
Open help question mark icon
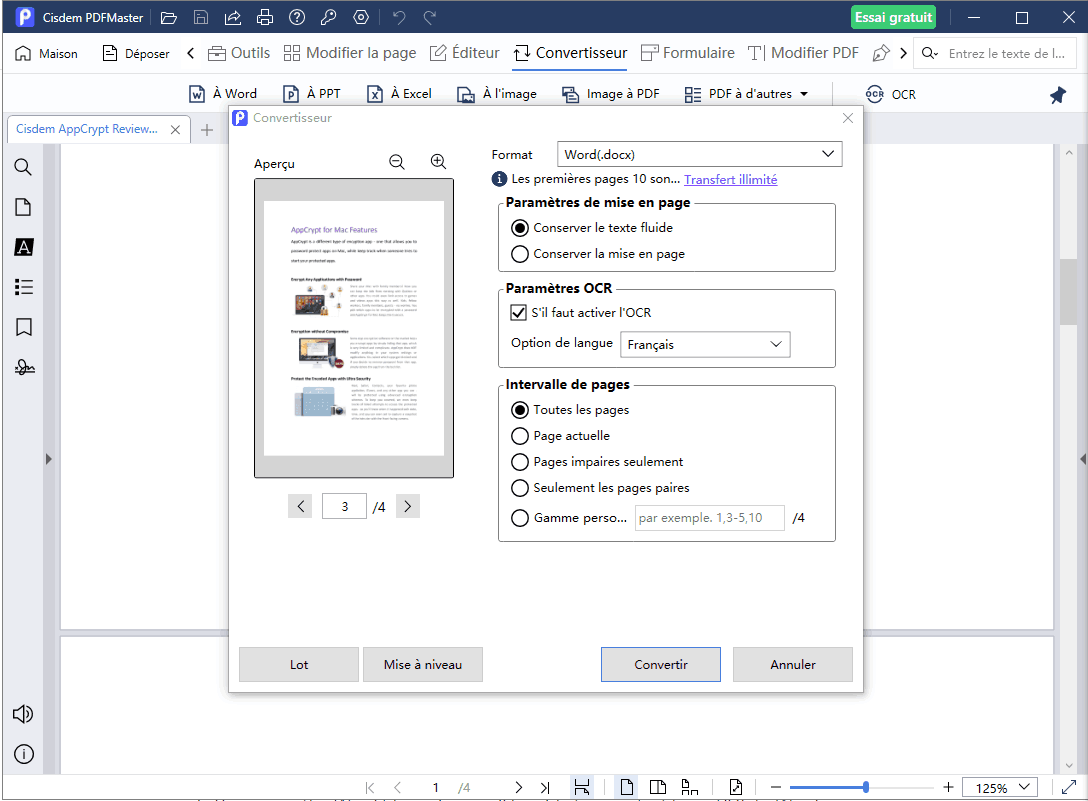click(x=297, y=18)
